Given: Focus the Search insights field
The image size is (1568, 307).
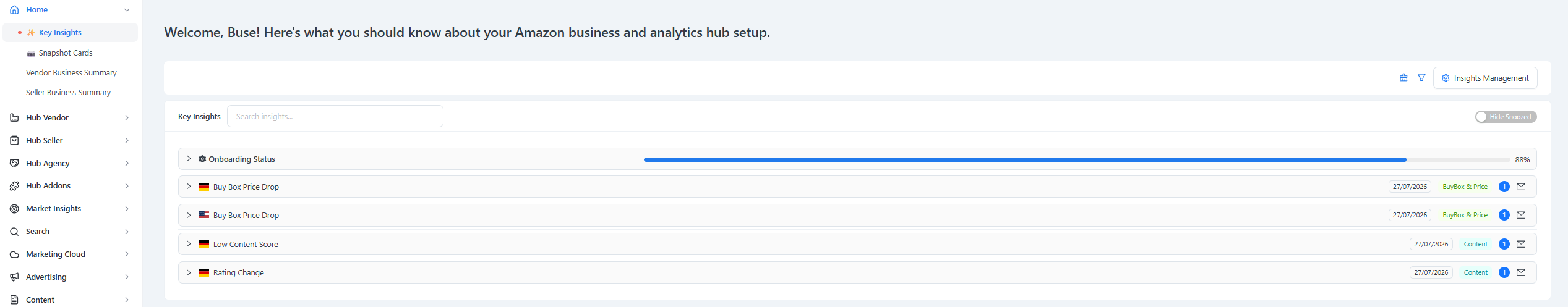Looking at the screenshot, I should click(x=335, y=116).
